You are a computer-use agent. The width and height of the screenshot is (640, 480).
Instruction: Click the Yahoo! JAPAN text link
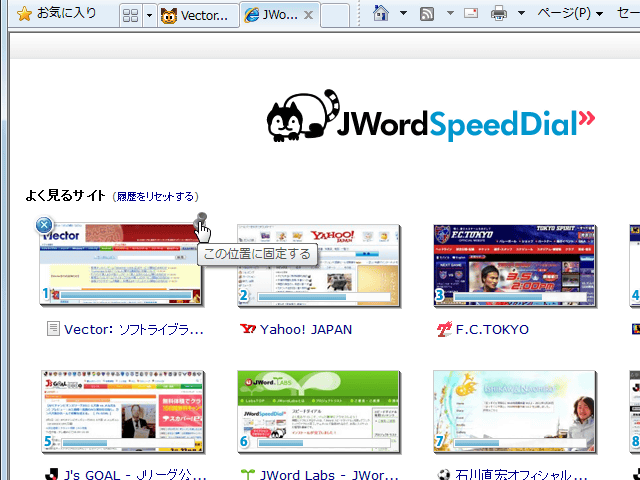(x=306, y=329)
